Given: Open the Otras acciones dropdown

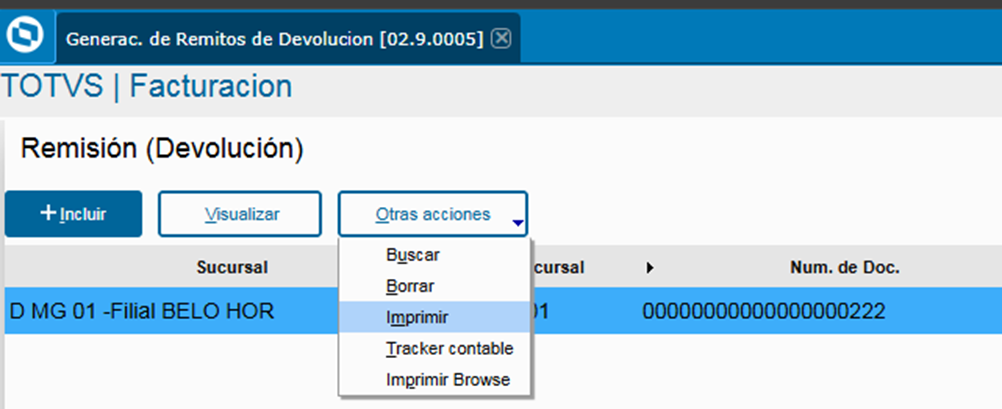Looking at the screenshot, I should click(x=433, y=214).
